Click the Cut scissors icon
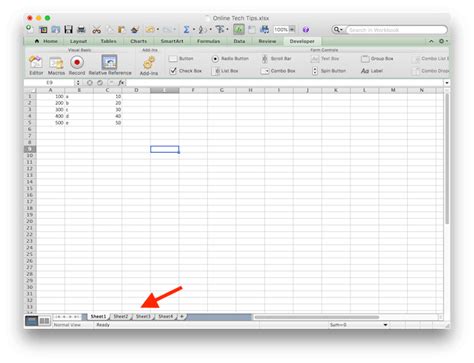The width and height of the screenshot is (474, 363). (x=97, y=30)
